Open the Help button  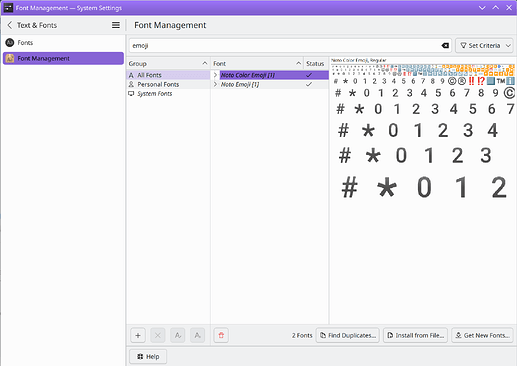point(148,357)
